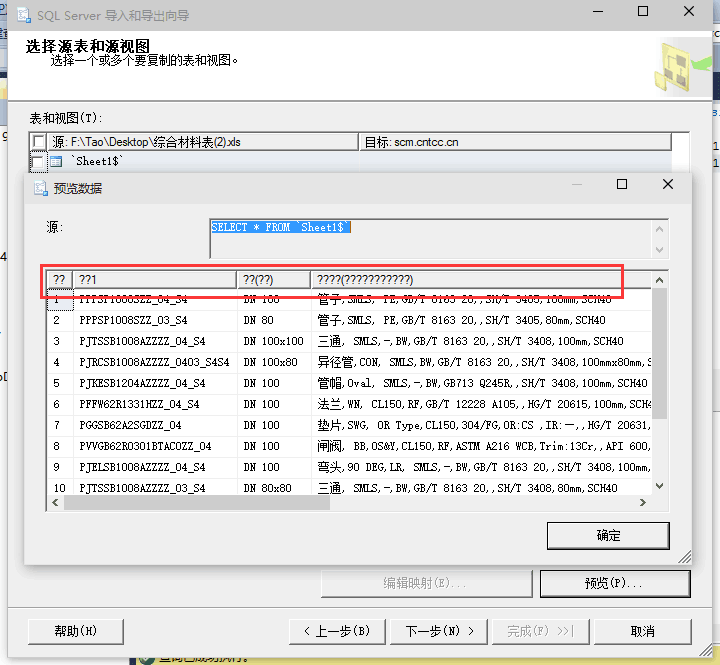This screenshot has width=720, height=665.
Task: Select cell PPPSP1008SZZ_03_S4
Action: click(155, 320)
